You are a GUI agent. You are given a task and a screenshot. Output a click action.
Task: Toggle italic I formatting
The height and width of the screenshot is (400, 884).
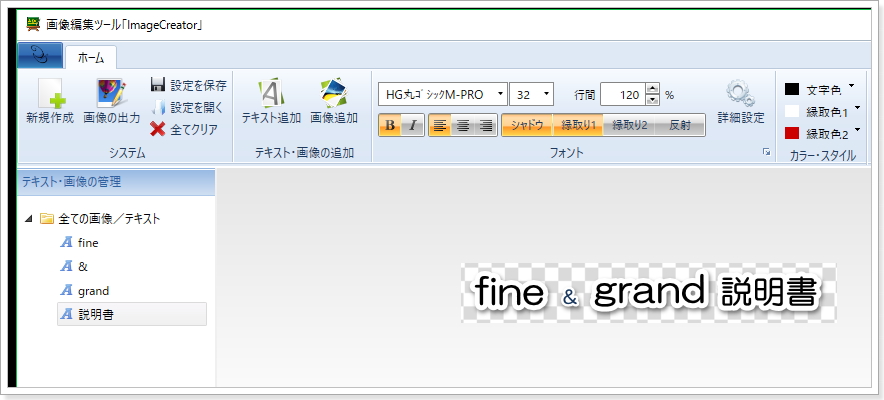click(x=413, y=125)
